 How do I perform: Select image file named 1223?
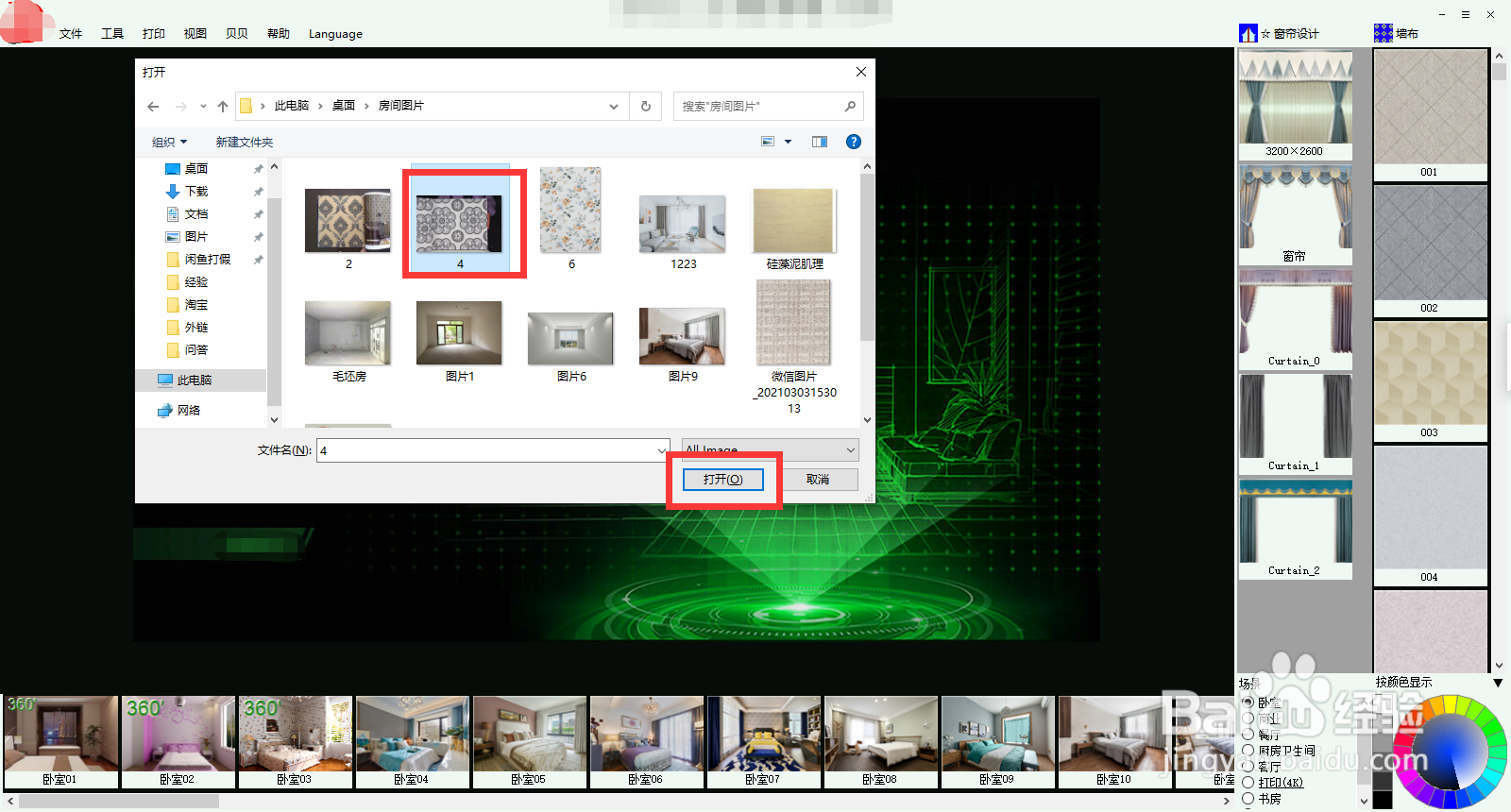point(683,232)
